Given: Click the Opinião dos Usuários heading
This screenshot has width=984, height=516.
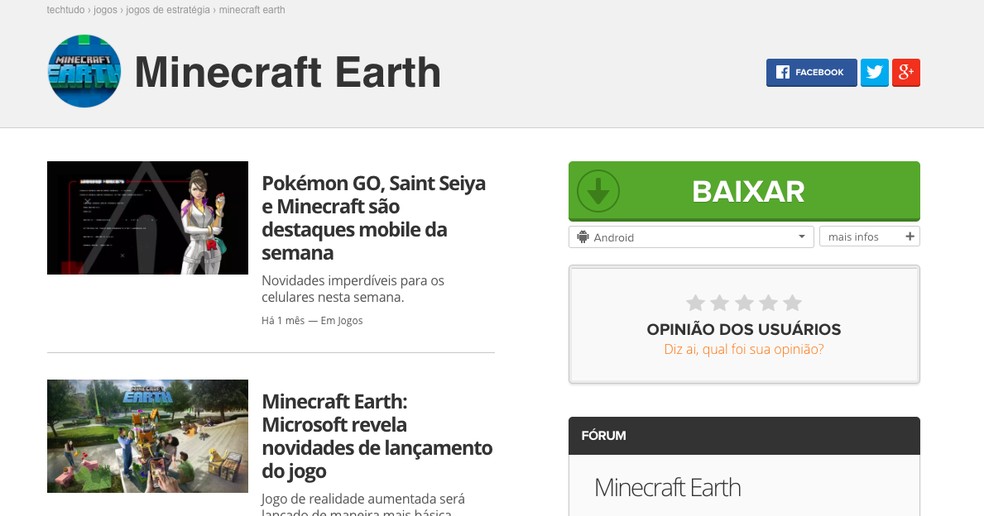Looking at the screenshot, I should [744, 330].
